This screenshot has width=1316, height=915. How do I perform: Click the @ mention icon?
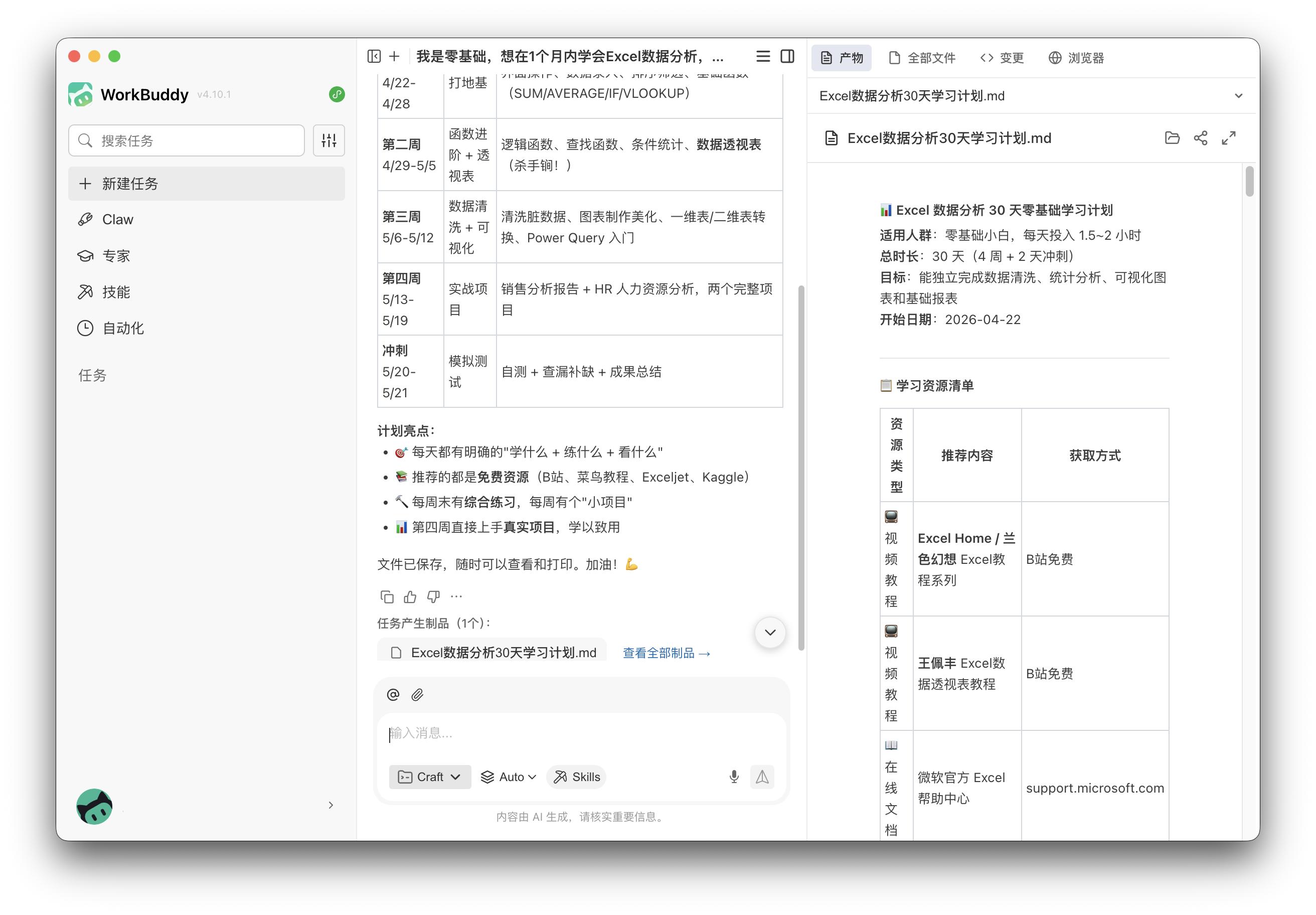[x=393, y=695]
